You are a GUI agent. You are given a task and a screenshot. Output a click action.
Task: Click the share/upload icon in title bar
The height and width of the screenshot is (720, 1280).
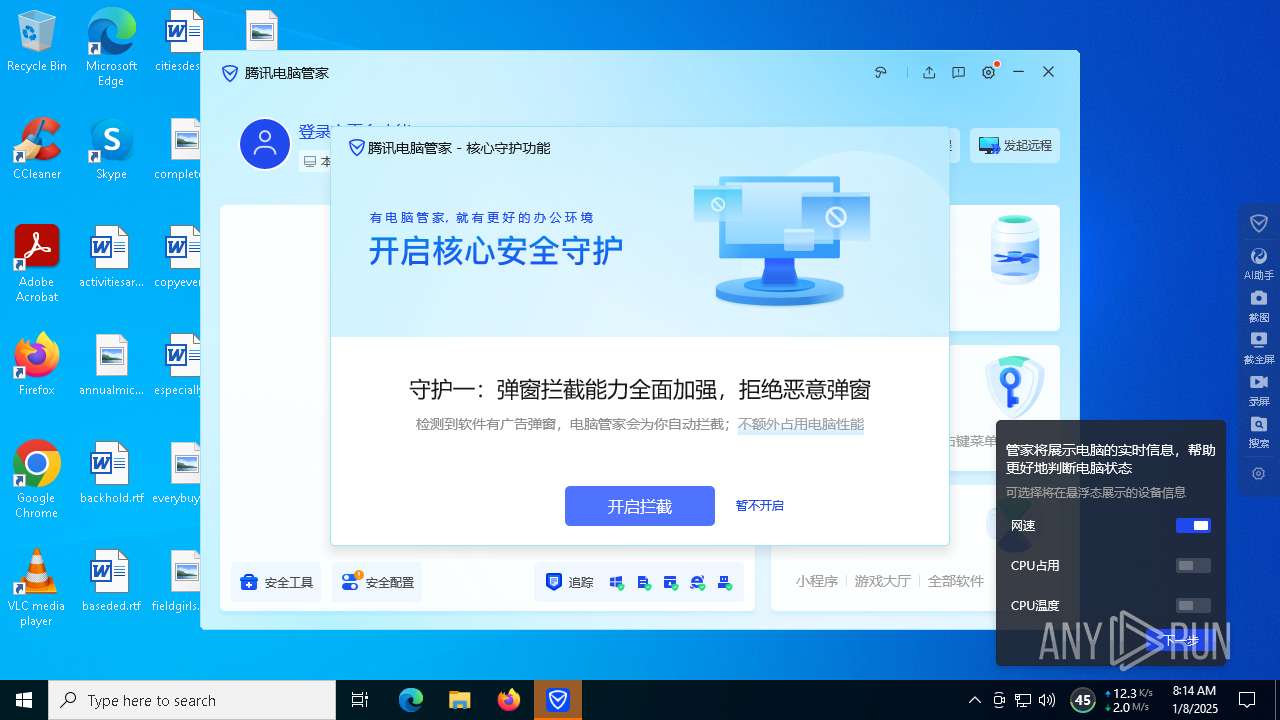tap(929, 72)
